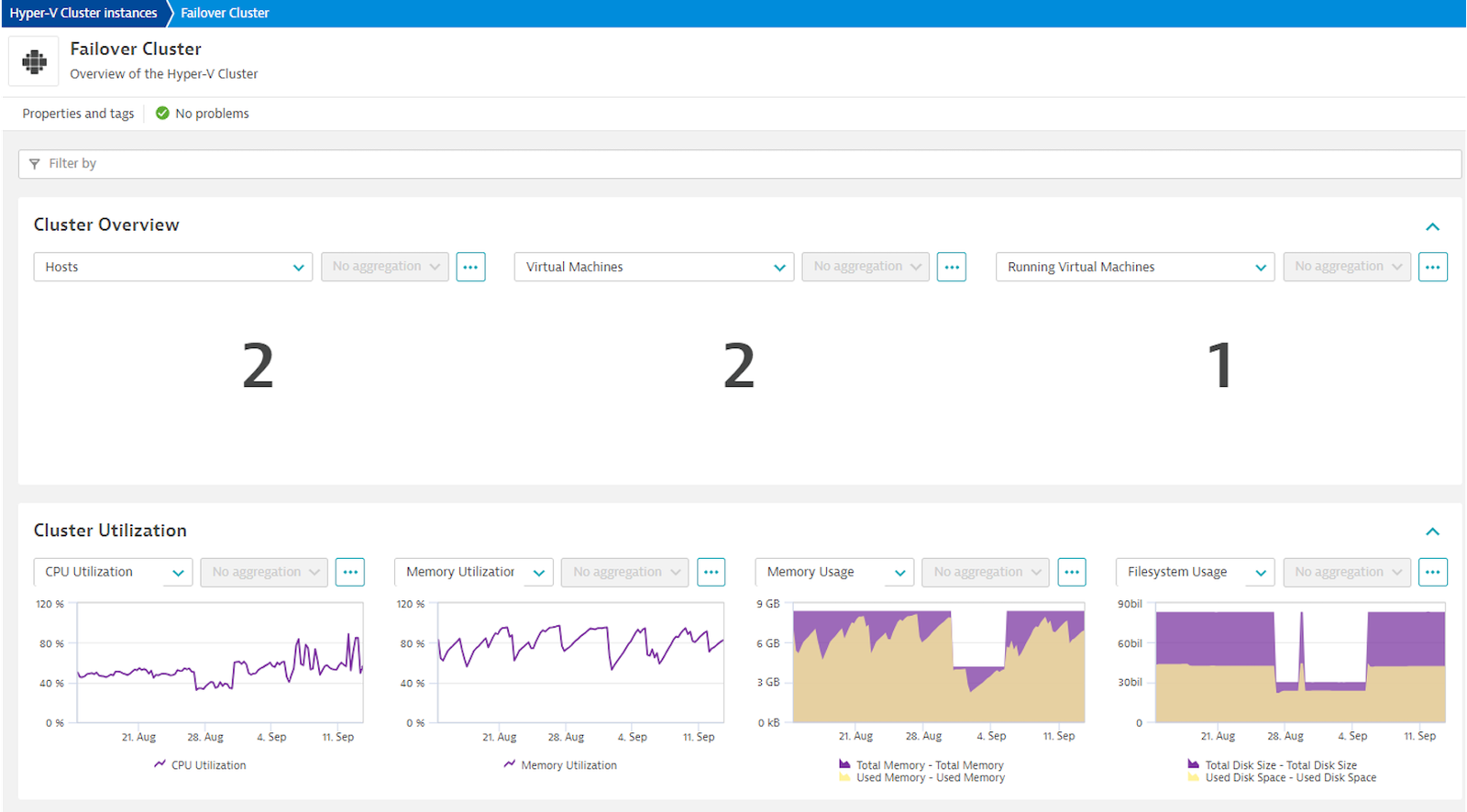The image size is (1467, 812).
Task: Open the Virtual Machines metric dropdown
Action: [x=654, y=267]
